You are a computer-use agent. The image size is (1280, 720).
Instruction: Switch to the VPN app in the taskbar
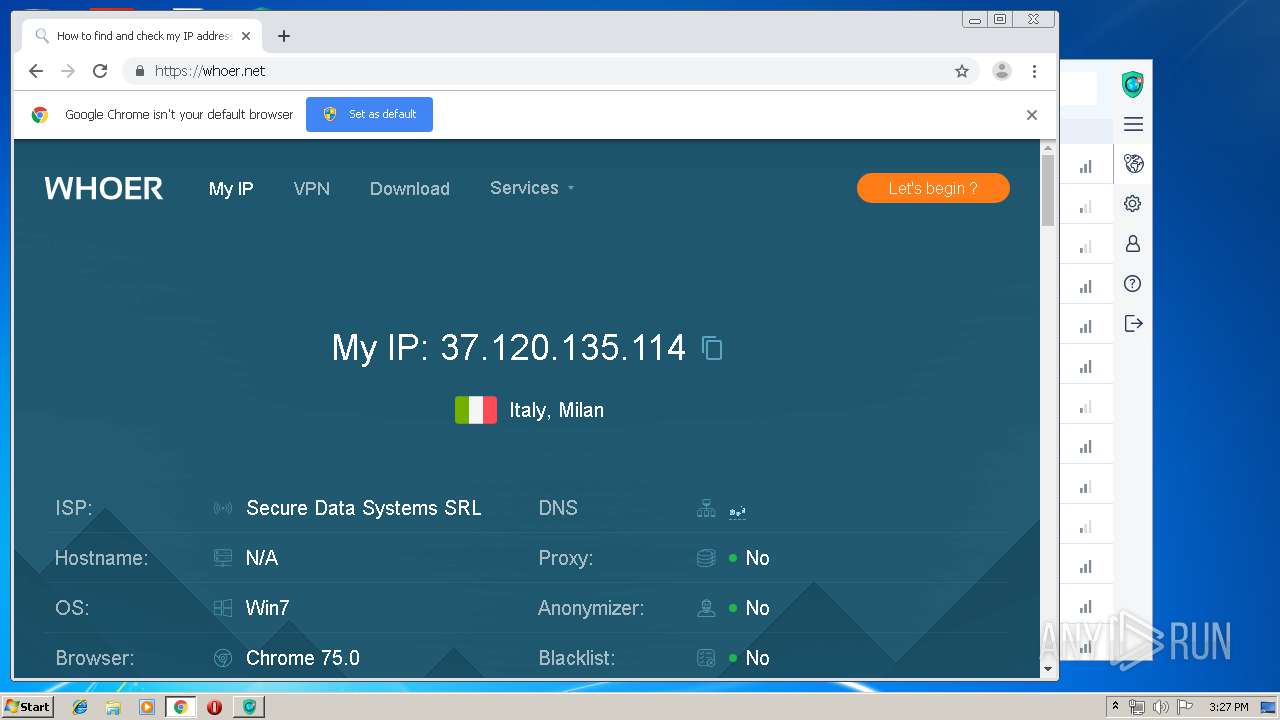coord(248,707)
